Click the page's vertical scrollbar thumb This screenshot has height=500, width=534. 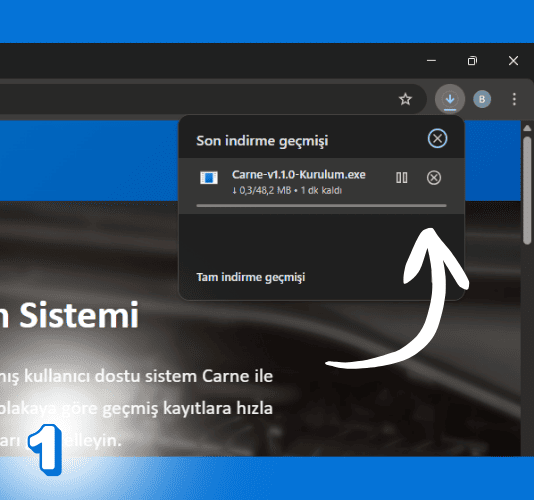527,190
